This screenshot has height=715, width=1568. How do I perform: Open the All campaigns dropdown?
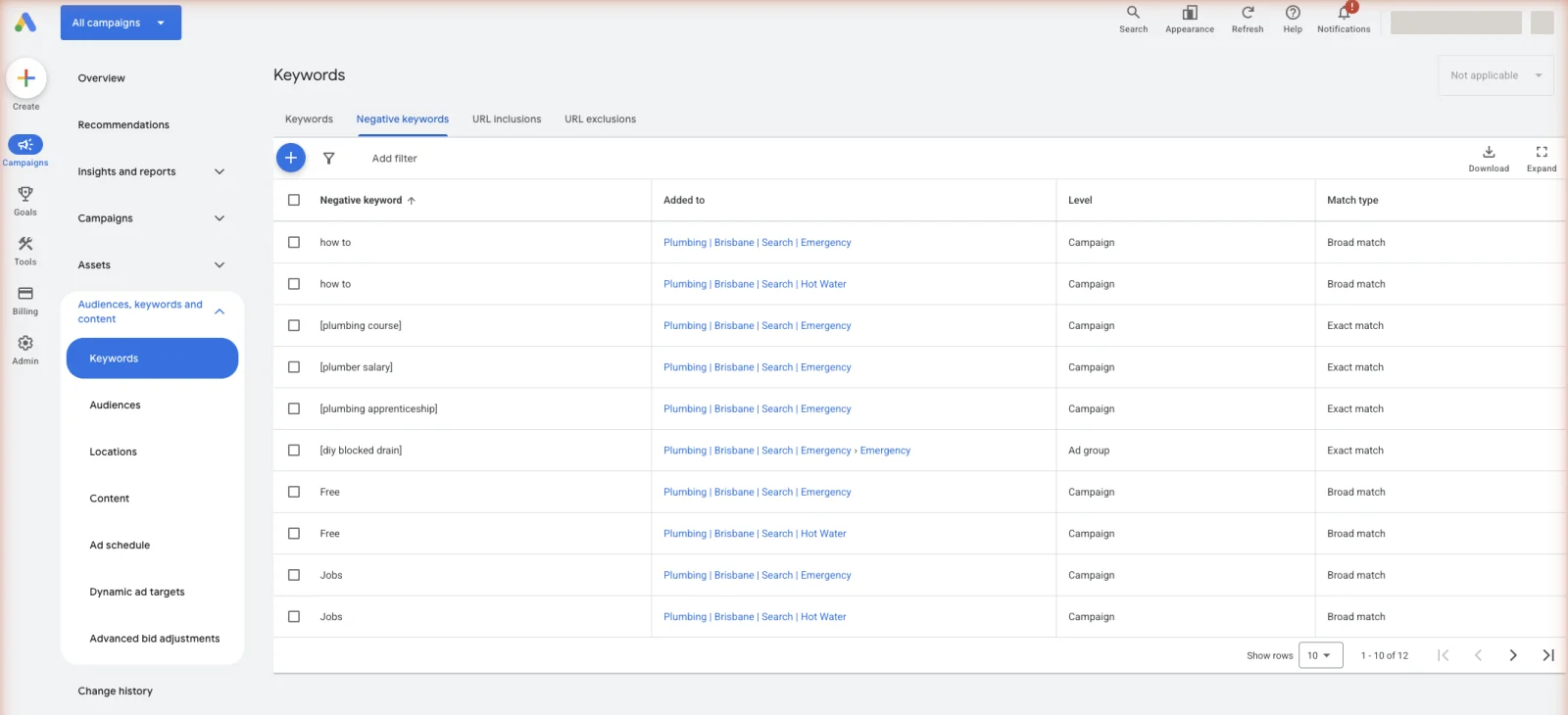121,23
